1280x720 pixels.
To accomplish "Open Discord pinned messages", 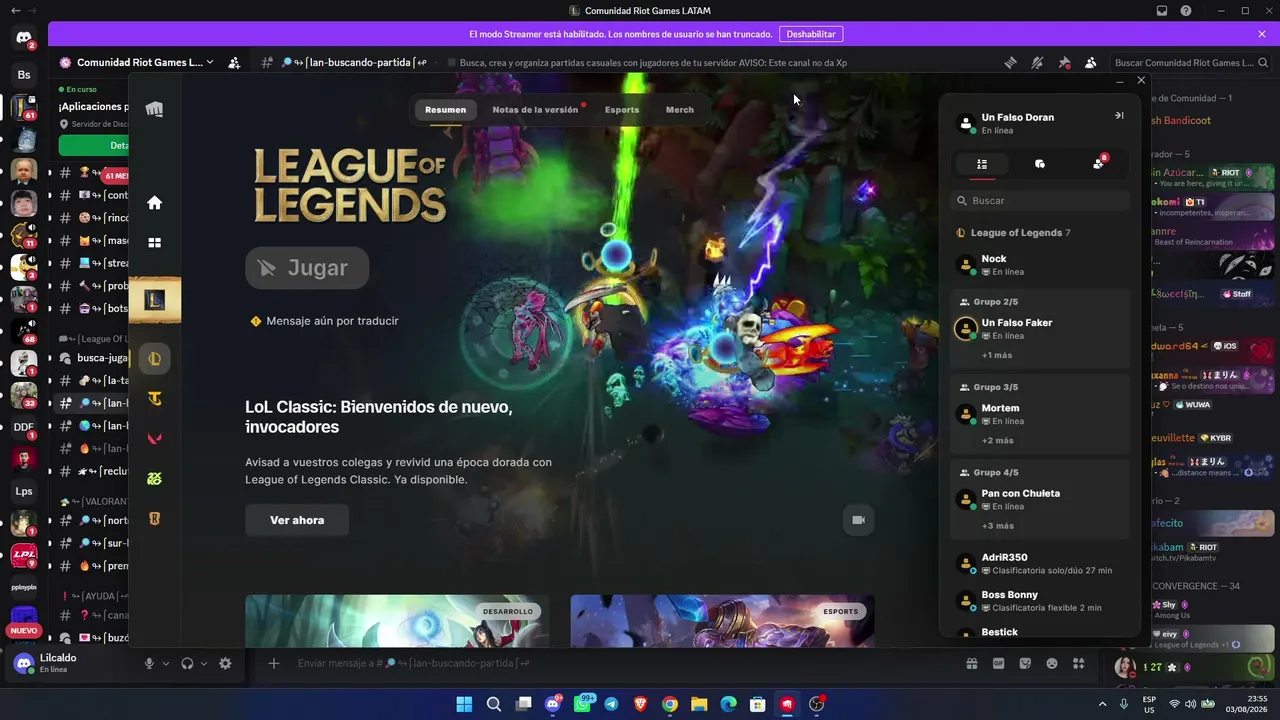I will click(x=1064, y=62).
